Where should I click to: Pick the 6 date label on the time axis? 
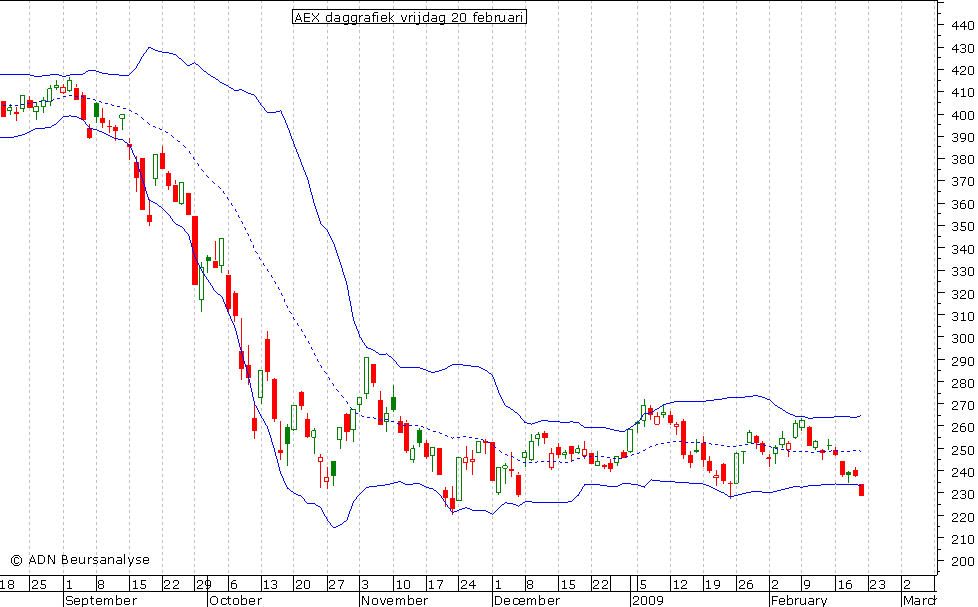pos(234,585)
